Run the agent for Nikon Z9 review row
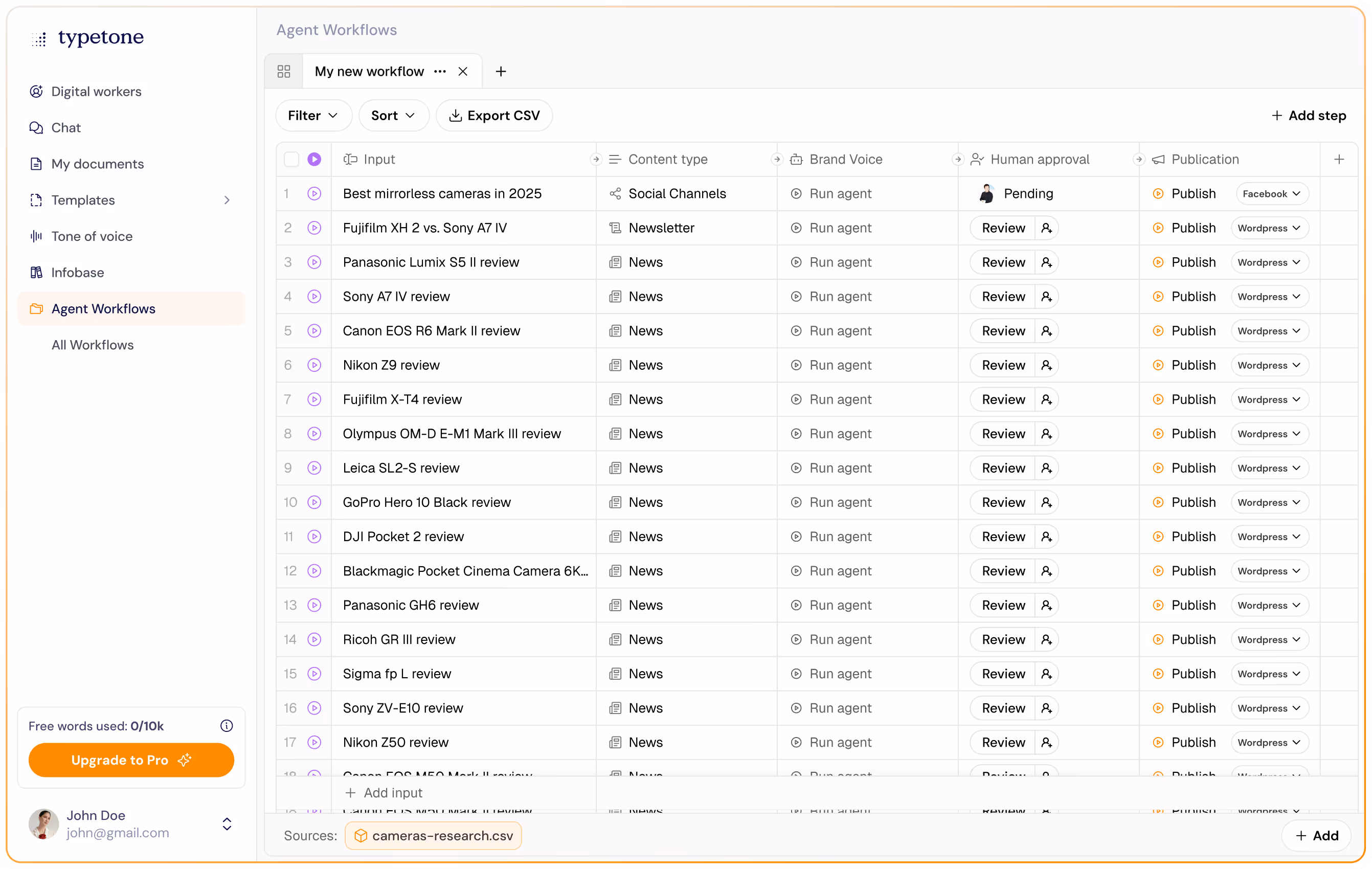 pyautogui.click(x=314, y=365)
